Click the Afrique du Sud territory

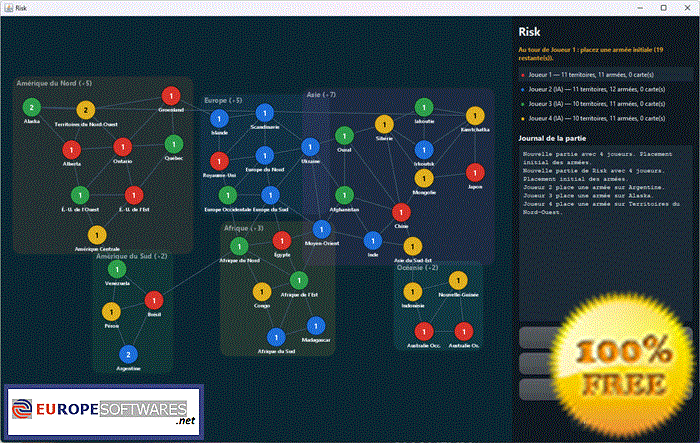[x=276, y=338]
